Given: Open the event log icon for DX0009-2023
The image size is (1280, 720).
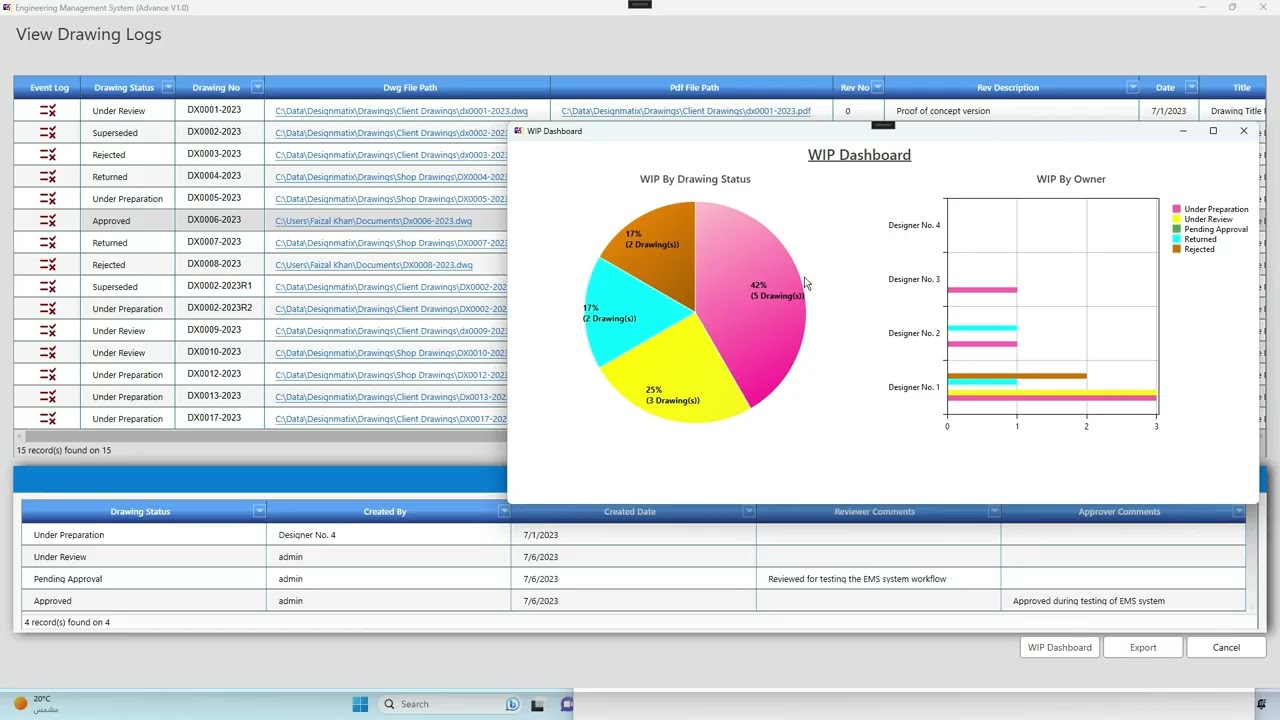Looking at the screenshot, I should tap(48, 331).
